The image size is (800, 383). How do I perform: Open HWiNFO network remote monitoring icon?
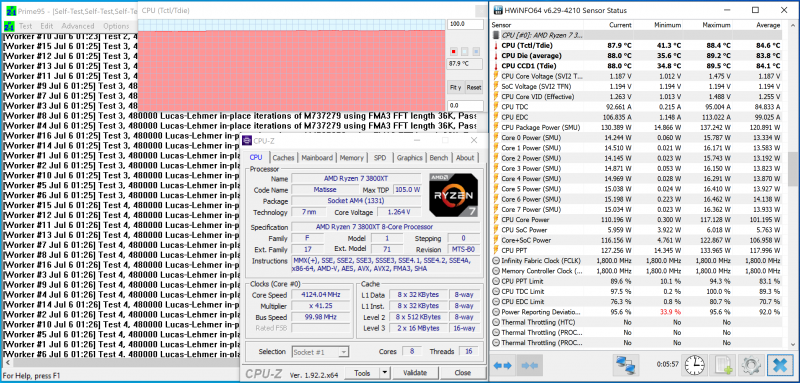(x=625, y=365)
